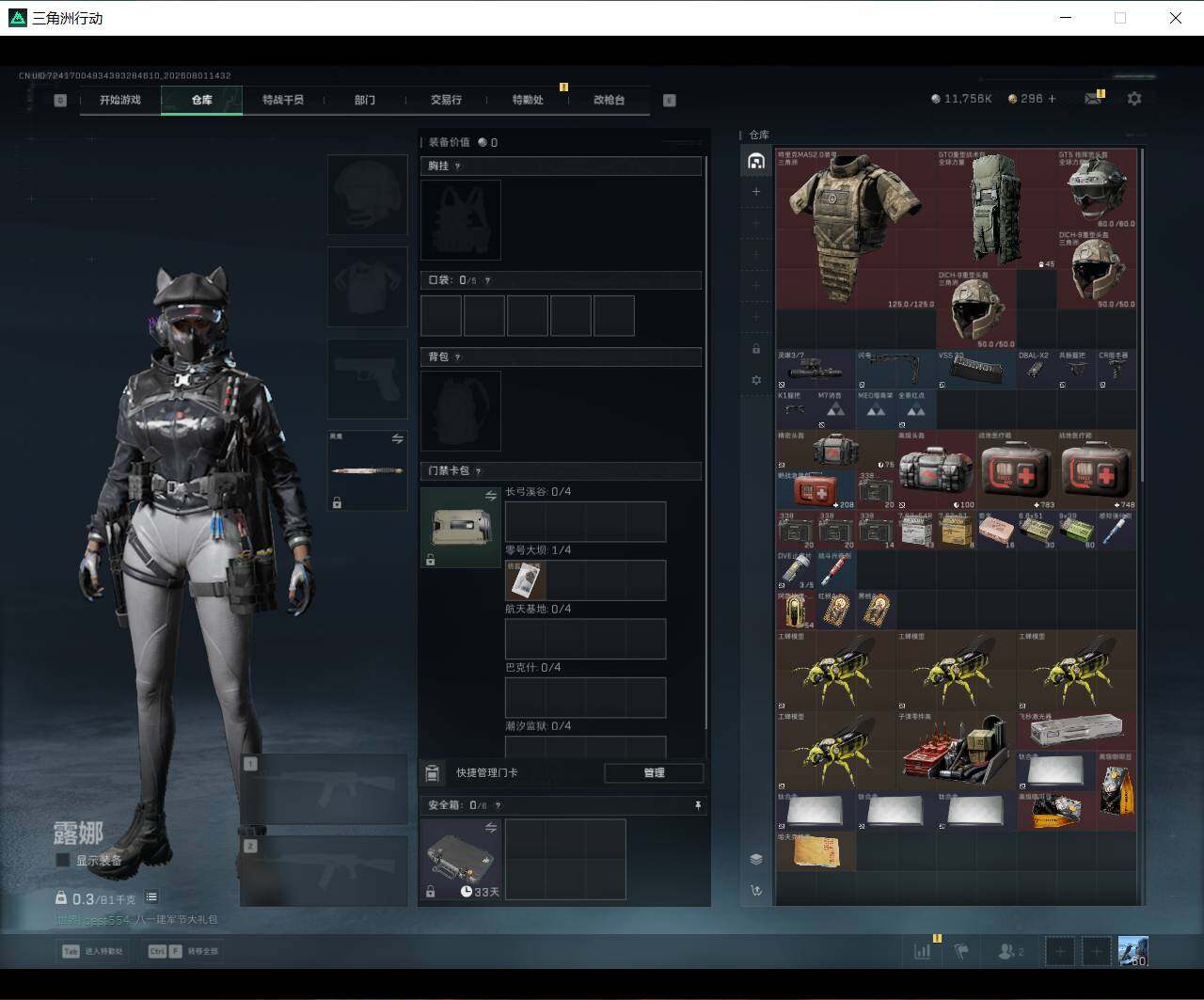
Task: Click the empty pistol slot
Action: coord(368,379)
